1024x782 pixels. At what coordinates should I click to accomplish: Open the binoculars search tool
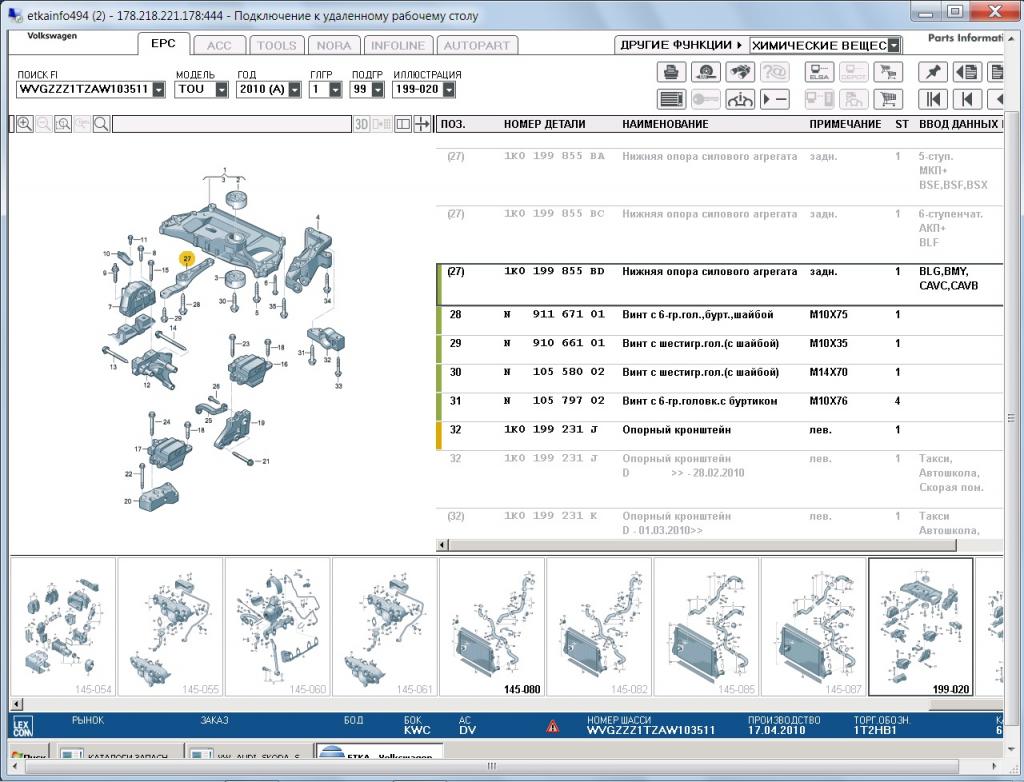(740, 72)
